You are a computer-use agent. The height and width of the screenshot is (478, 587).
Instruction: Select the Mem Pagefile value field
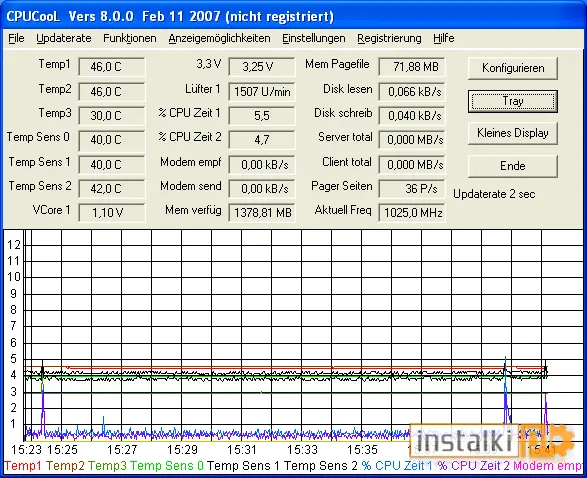point(412,67)
